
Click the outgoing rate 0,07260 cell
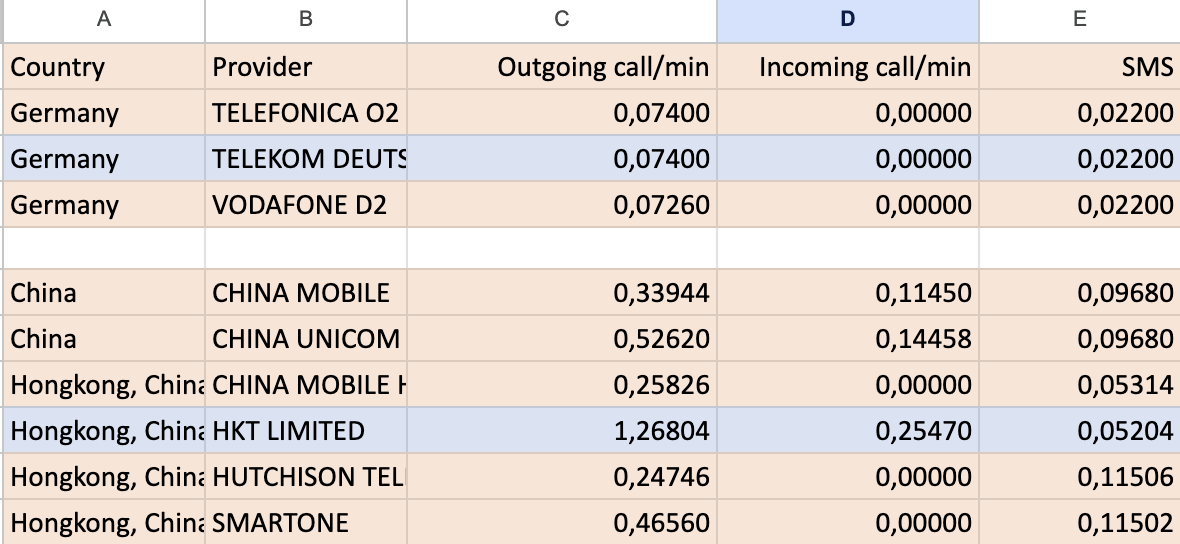pos(561,205)
